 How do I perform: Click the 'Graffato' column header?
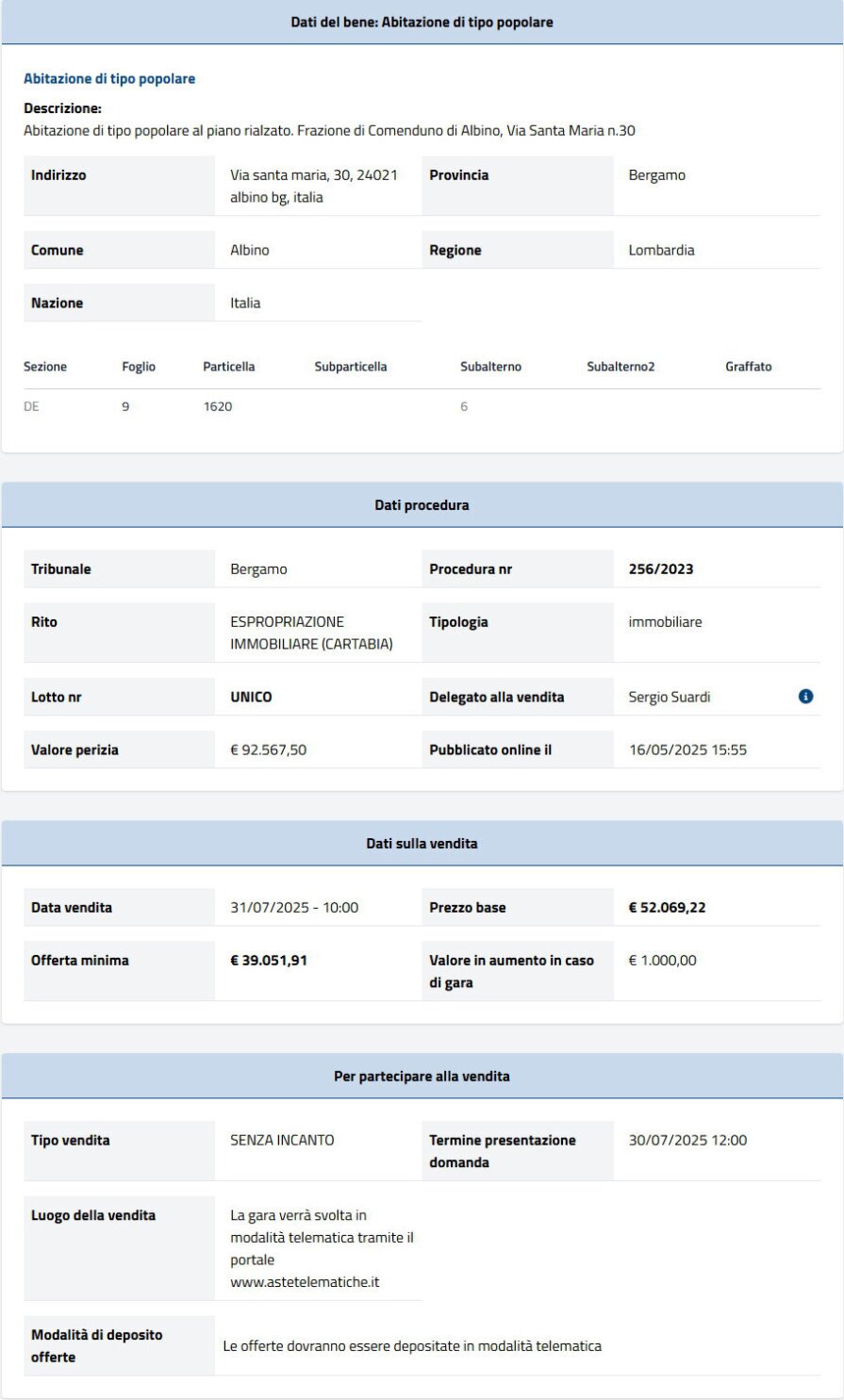(749, 367)
